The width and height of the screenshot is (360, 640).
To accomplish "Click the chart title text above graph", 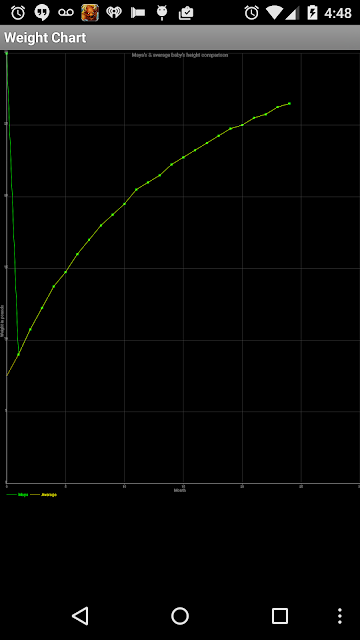I will tap(180, 55).
